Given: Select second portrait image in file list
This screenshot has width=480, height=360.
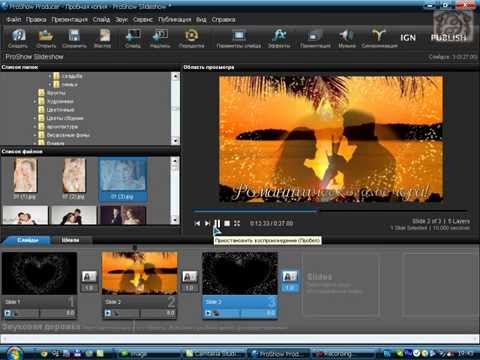Looking at the screenshot, I should (x=74, y=176).
